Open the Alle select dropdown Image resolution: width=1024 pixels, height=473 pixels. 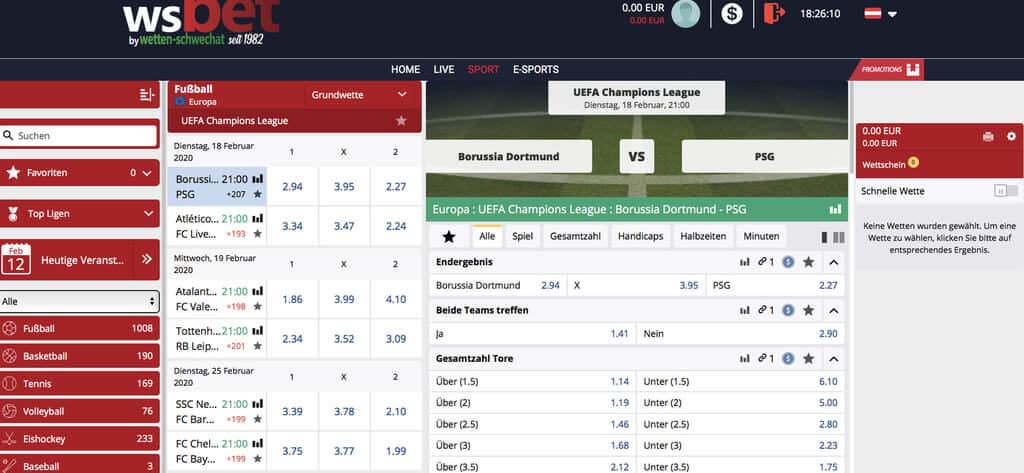(x=79, y=302)
